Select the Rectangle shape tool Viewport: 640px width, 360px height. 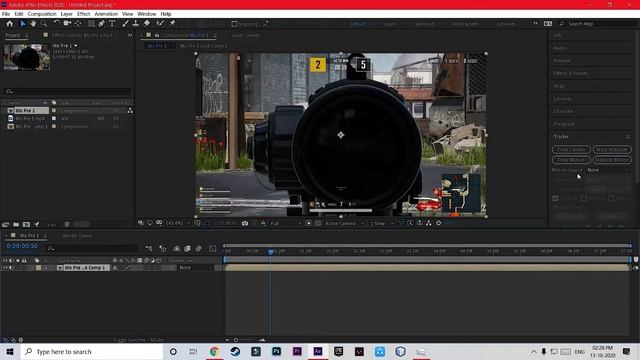coord(91,24)
